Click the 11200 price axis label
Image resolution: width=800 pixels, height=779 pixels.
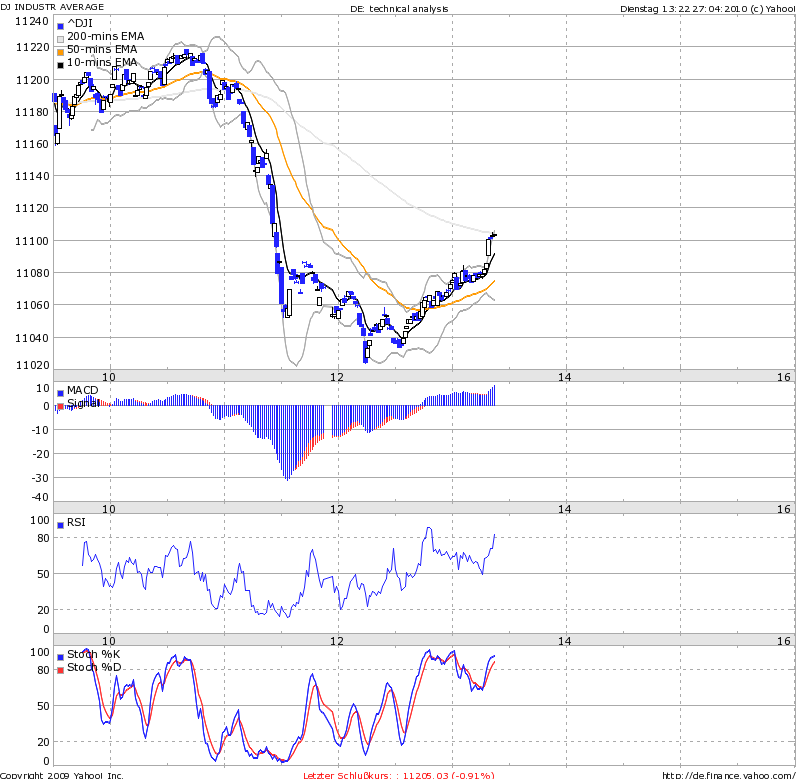point(32,80)
